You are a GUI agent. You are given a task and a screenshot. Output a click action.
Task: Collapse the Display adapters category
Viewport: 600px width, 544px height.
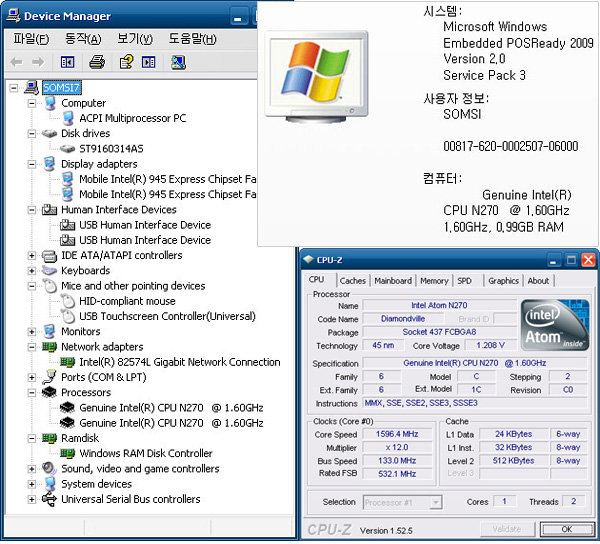pos(32,164)
